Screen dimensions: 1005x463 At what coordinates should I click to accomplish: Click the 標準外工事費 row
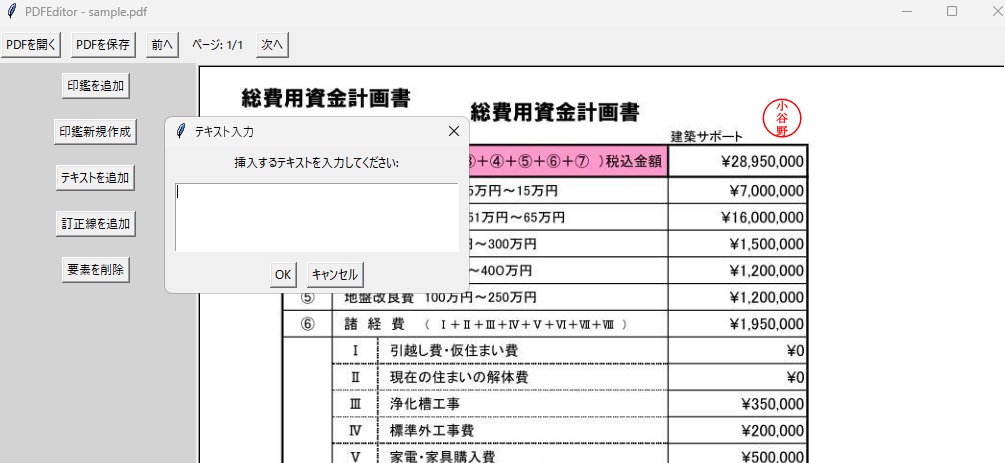point(431,430)
